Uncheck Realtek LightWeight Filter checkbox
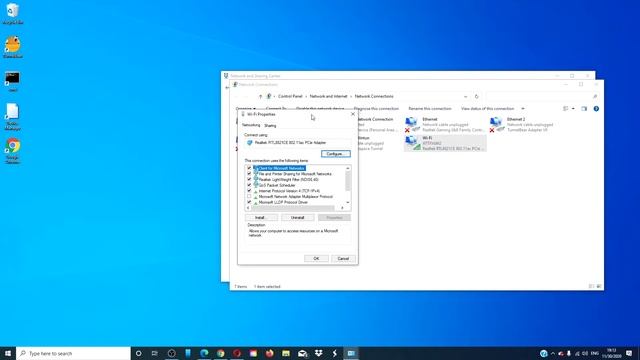 pyautogui.click(x=249, y=180)
